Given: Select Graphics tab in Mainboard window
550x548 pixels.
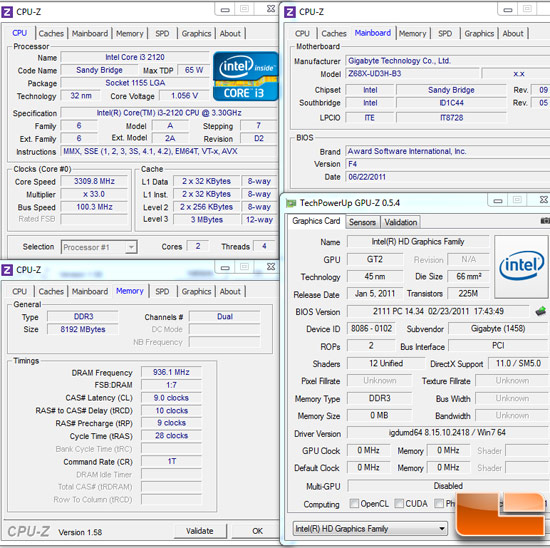Looking at the screenshot, I should (x=479, y=34).
